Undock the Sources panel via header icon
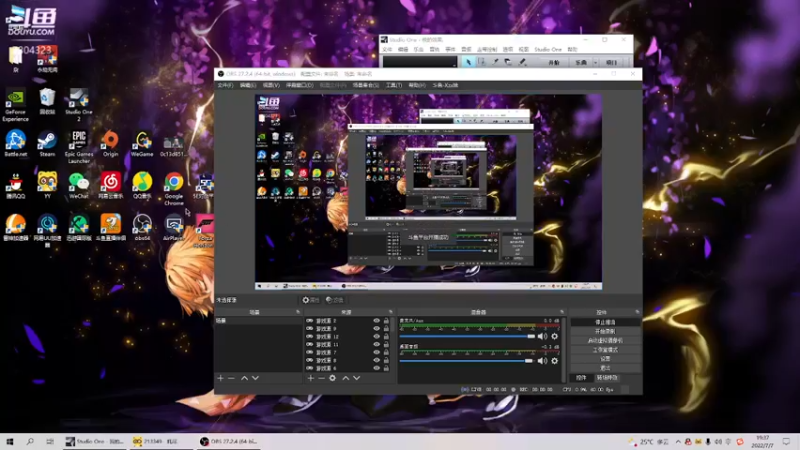This screenshot has width=800, height=450. 391,312
